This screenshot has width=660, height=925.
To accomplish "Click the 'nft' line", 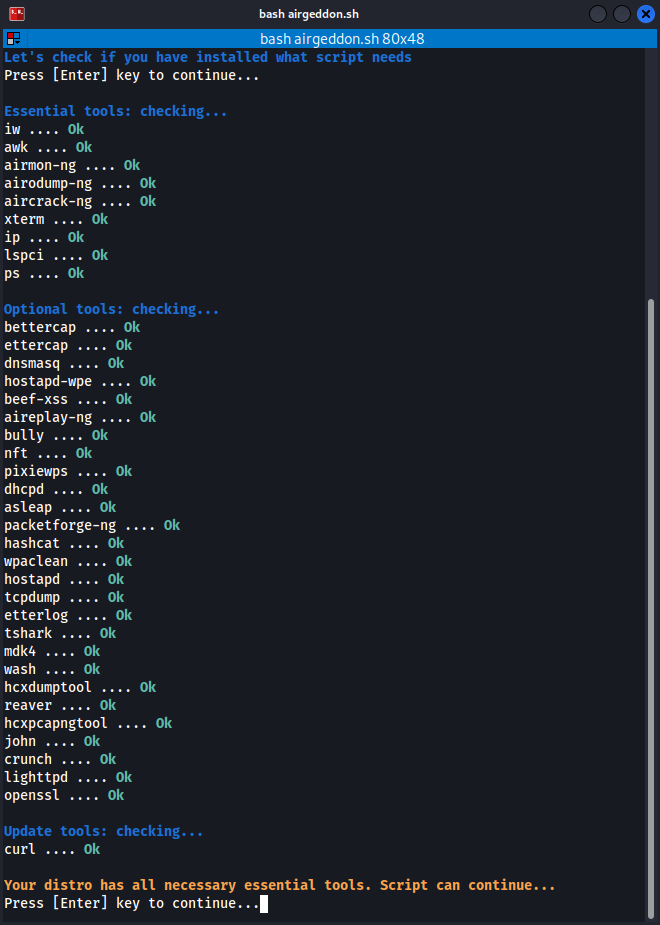I will 48,453.
